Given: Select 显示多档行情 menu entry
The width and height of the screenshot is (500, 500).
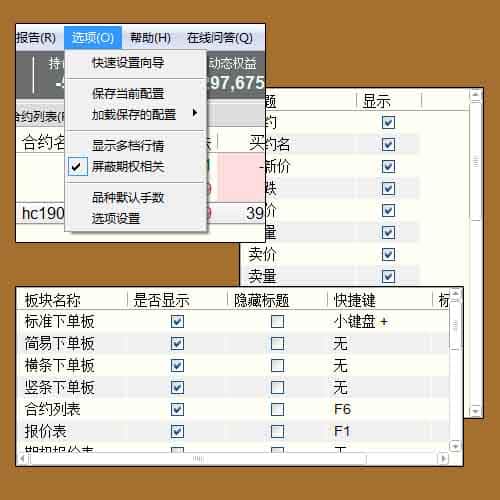Looking at the screenshot, I should [x=128, y=146].
